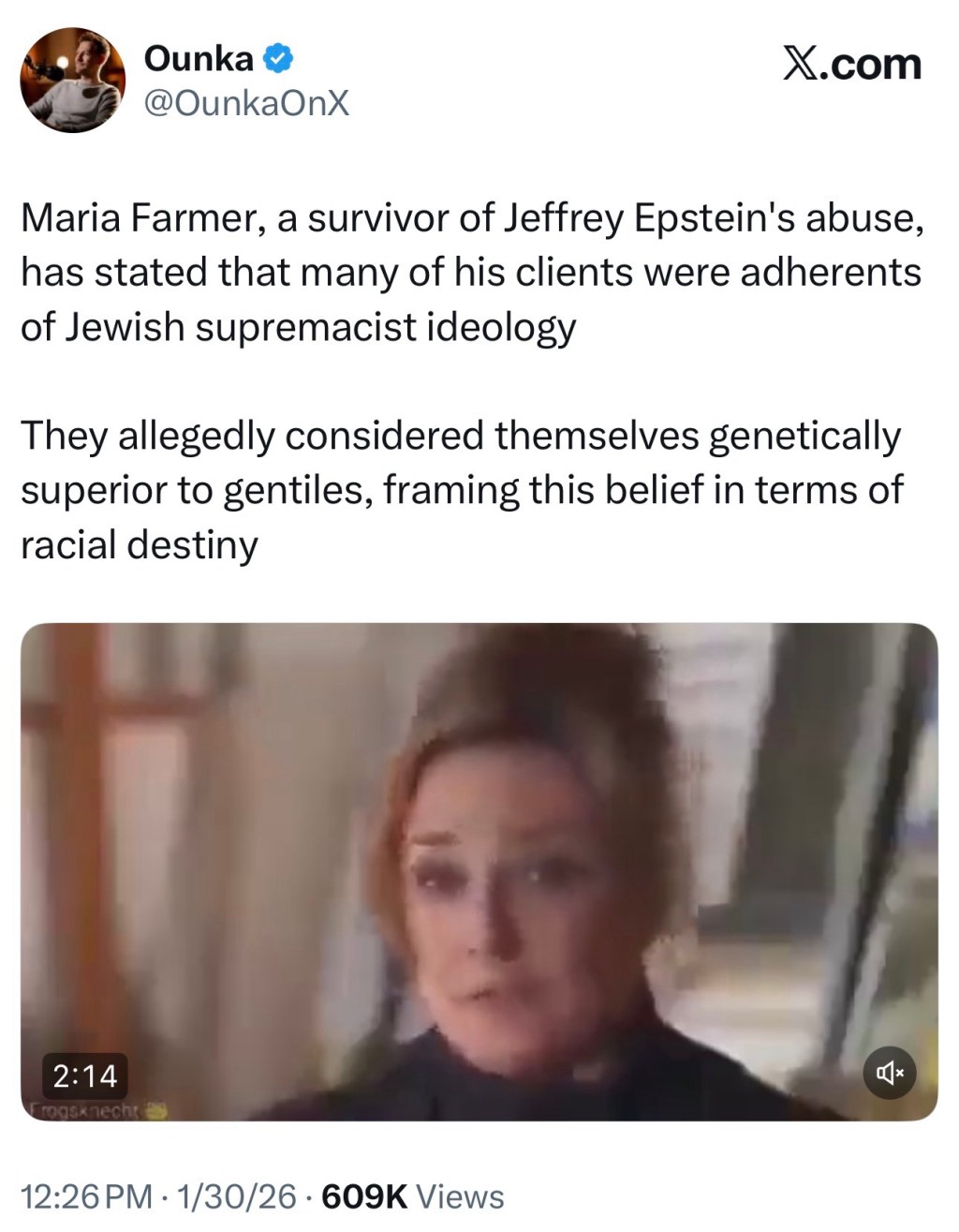This screenshot has height=1232, width=959.
Task: Open the Ounka display name
Action: [x=199, y=59]
